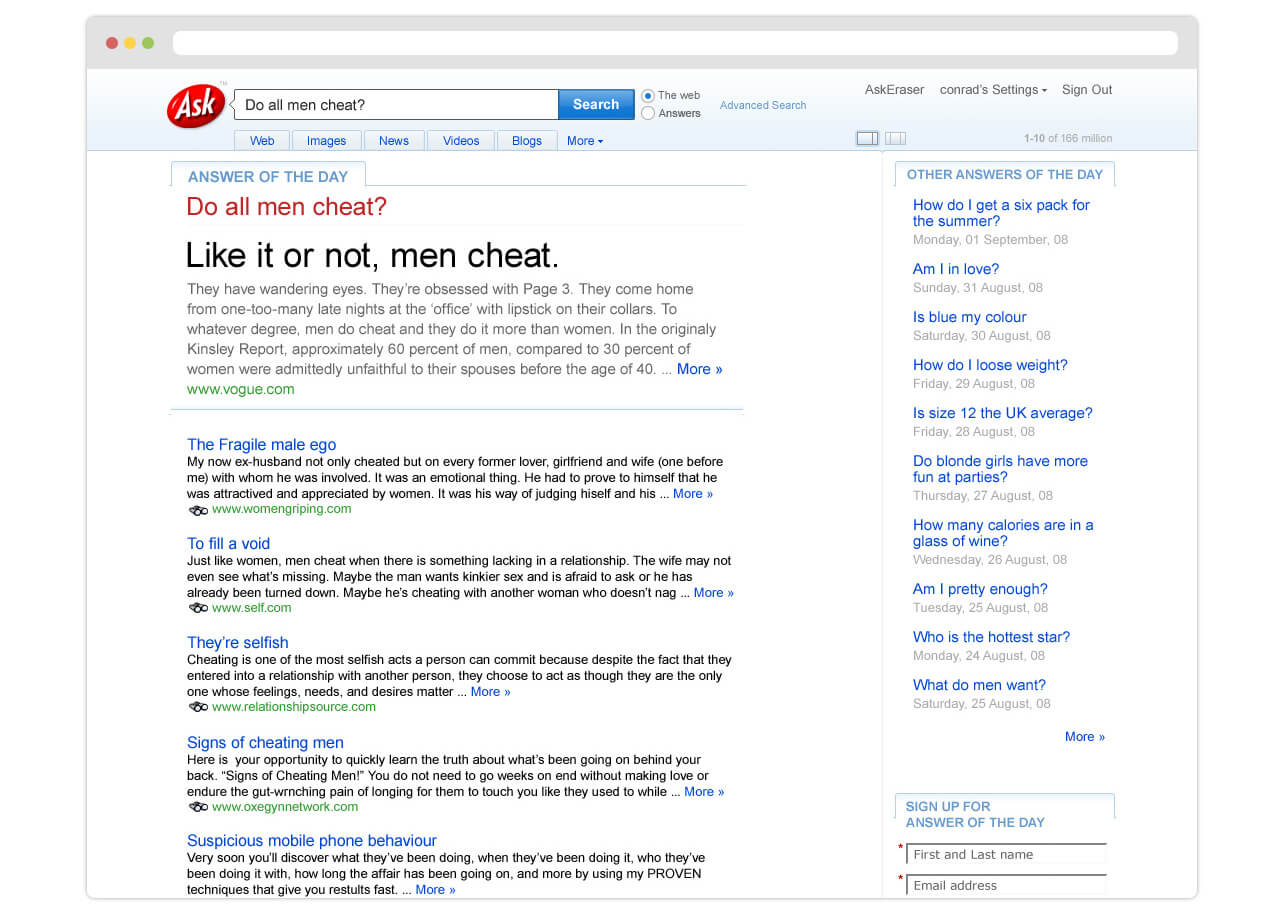Open the Blogs tab

527,141
